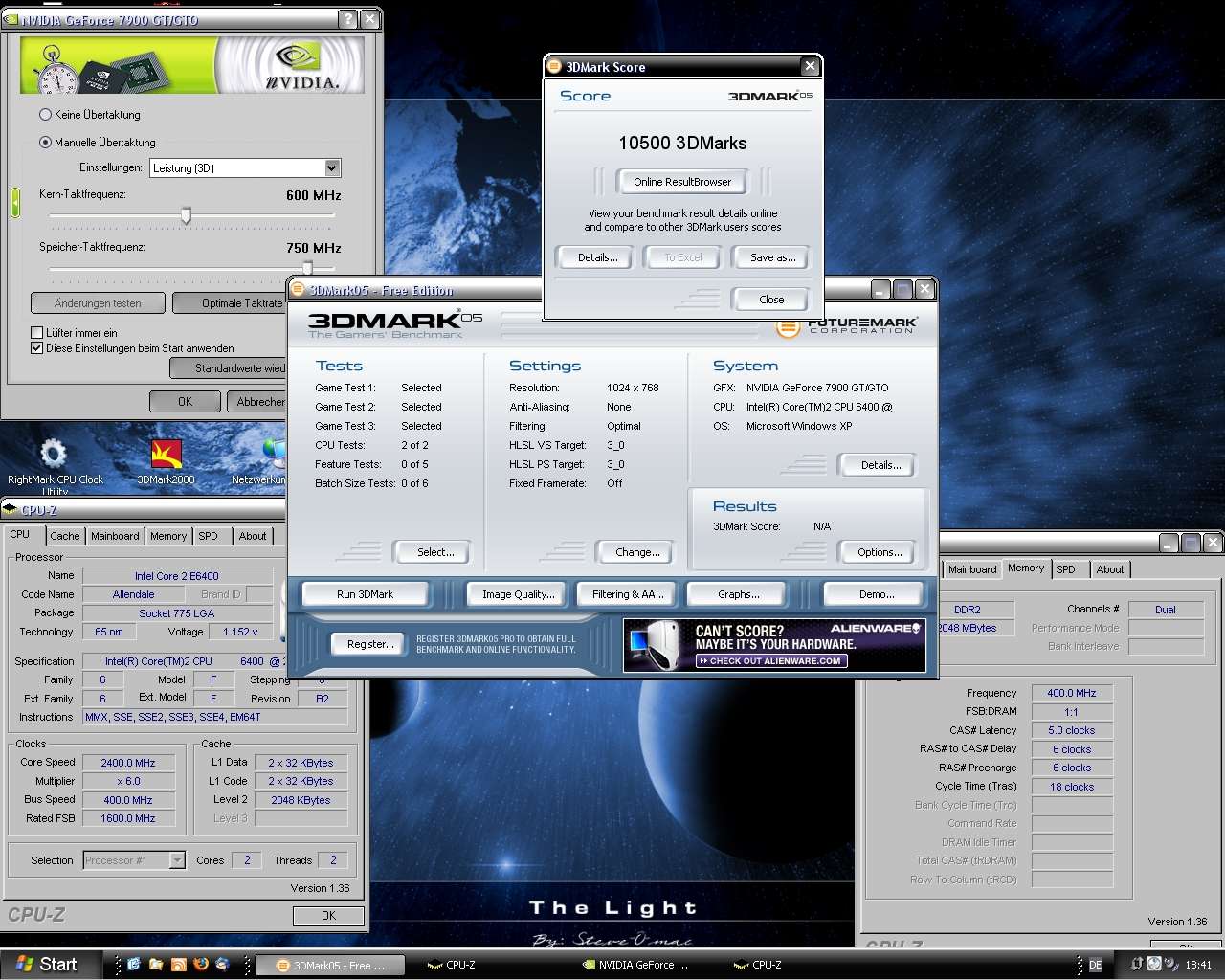
Task: Click OK in NVIDIA dialog
Action: (186, 402)
